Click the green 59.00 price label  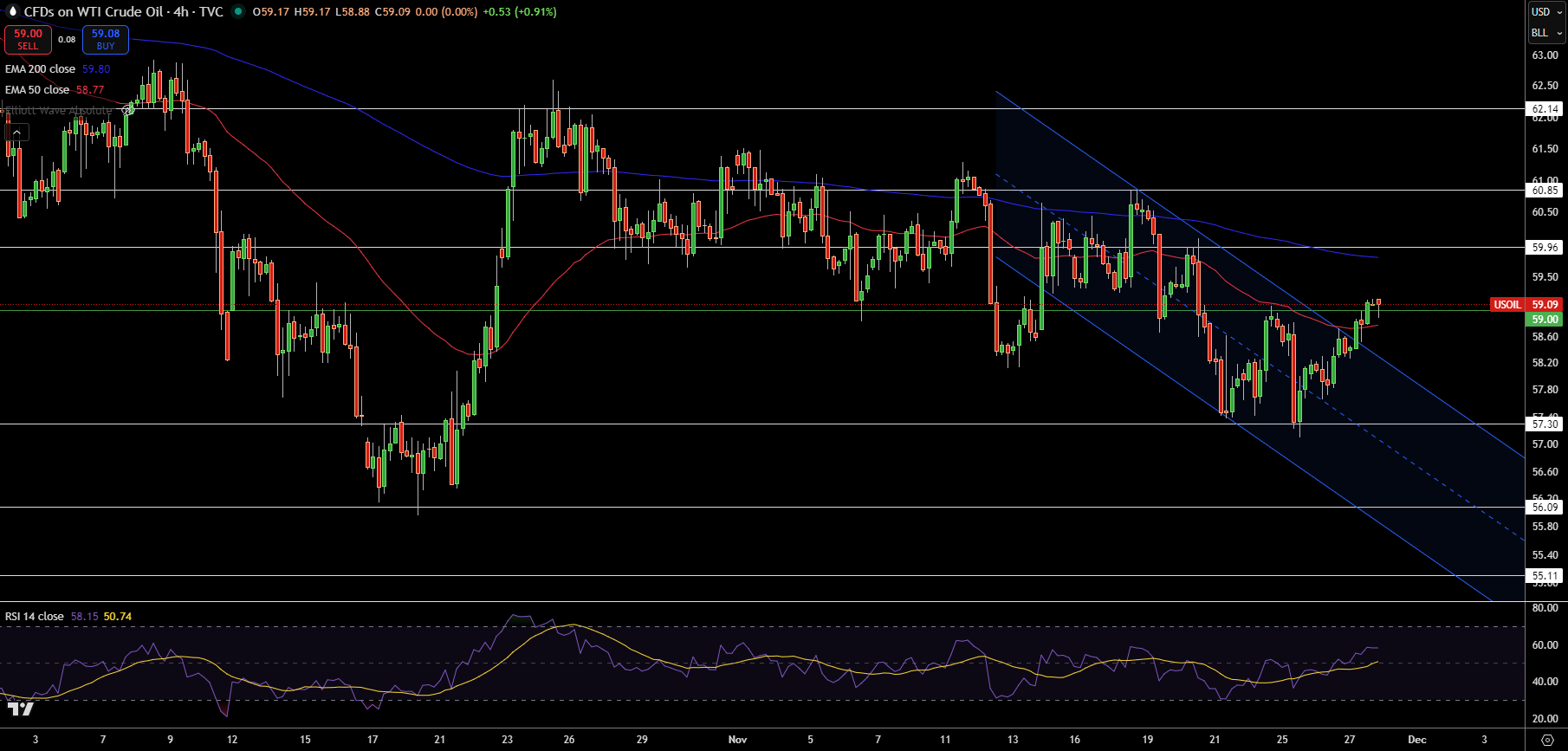coord(1545,320)
